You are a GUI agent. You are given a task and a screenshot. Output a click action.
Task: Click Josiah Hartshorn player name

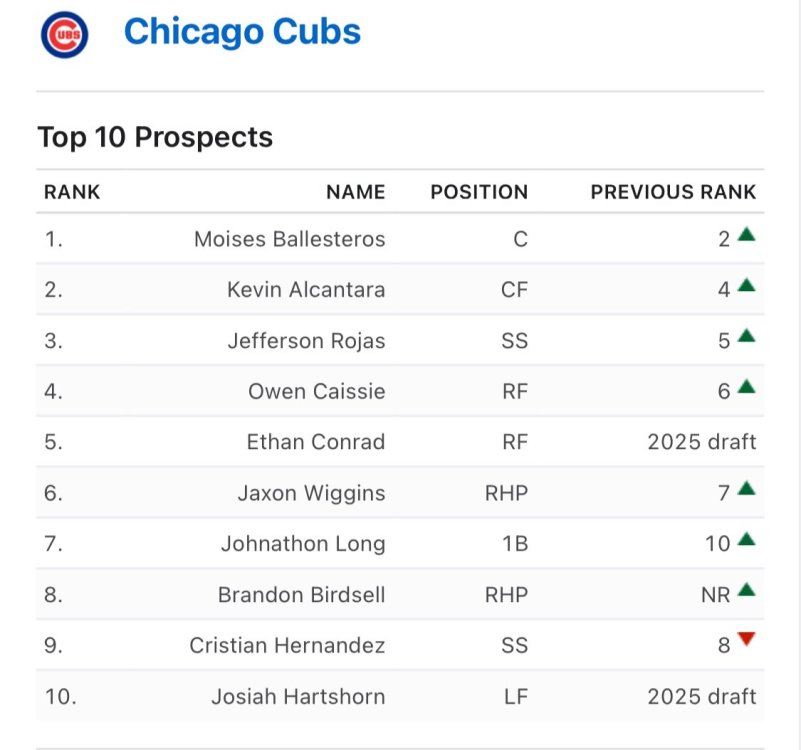298,697
